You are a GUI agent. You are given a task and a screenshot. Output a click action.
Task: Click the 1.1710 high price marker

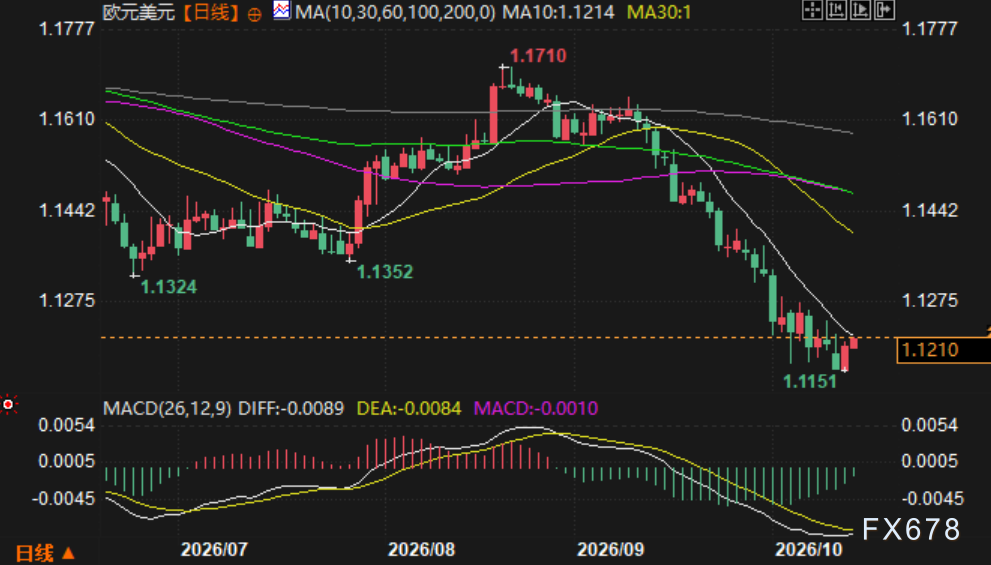click(538, 56)
